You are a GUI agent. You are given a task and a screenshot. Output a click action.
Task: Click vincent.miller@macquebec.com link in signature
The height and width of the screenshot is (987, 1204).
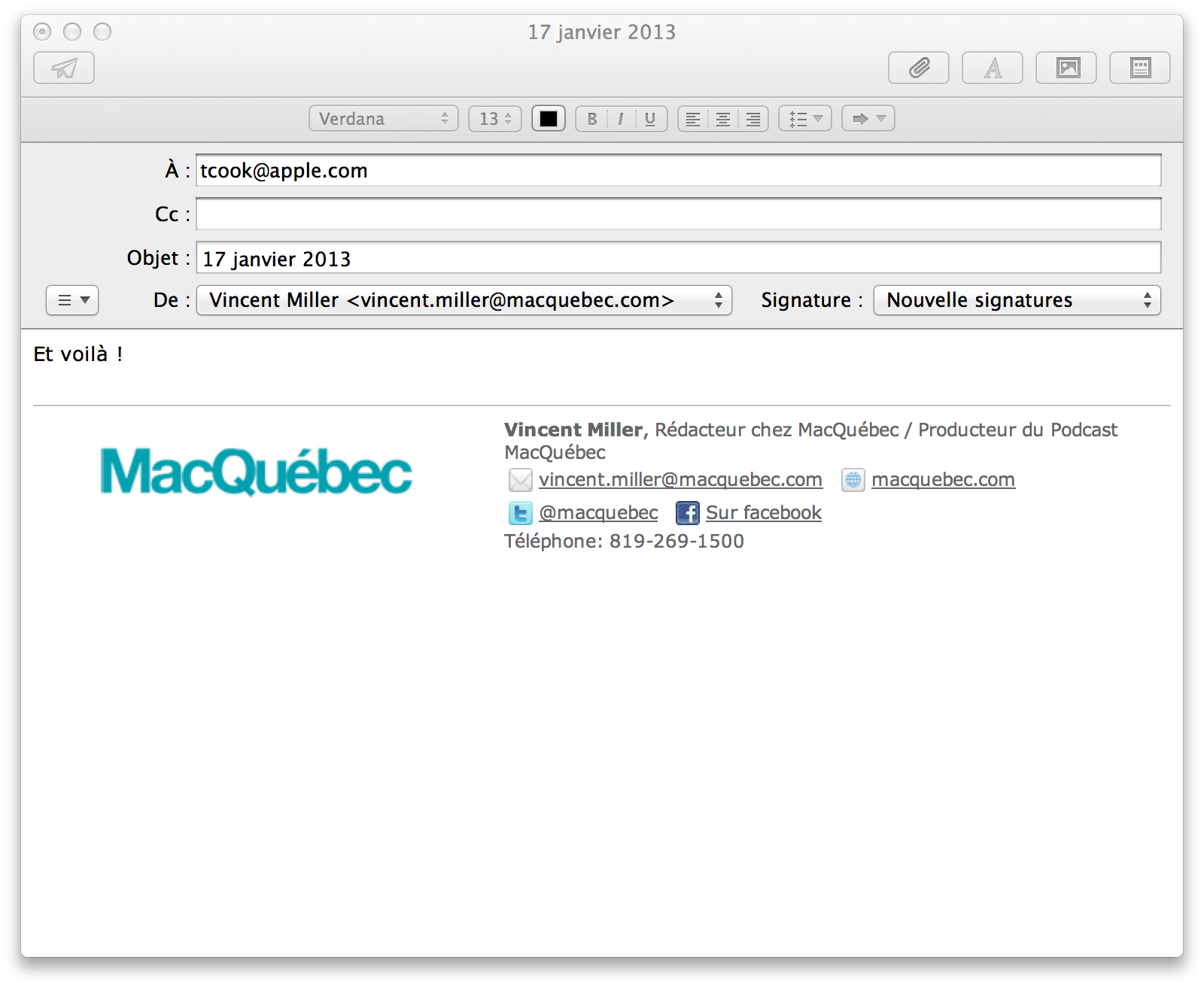pos(680,480)
